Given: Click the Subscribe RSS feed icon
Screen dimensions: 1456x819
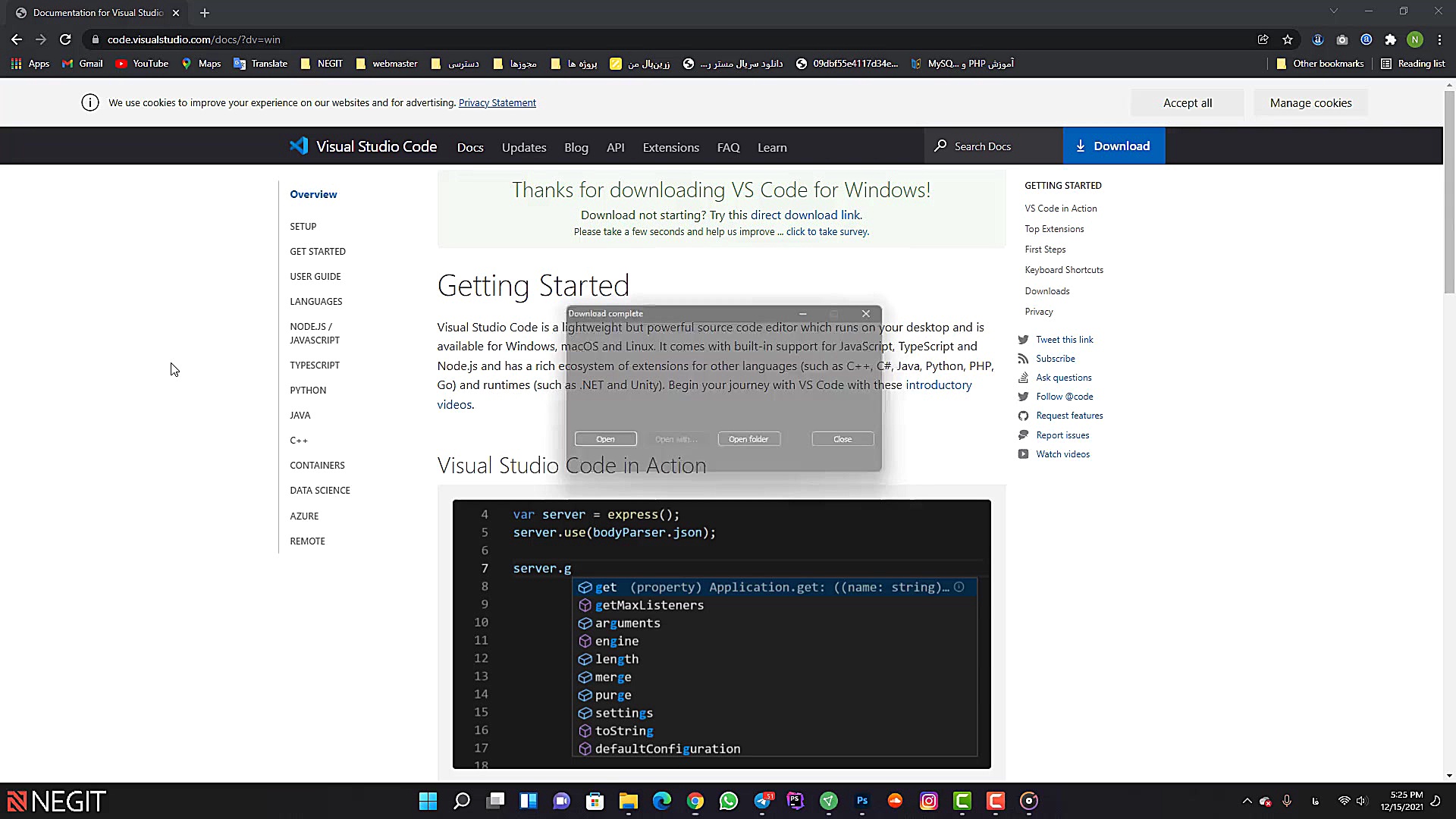Looking at the screenshot, I should 1023,358.
